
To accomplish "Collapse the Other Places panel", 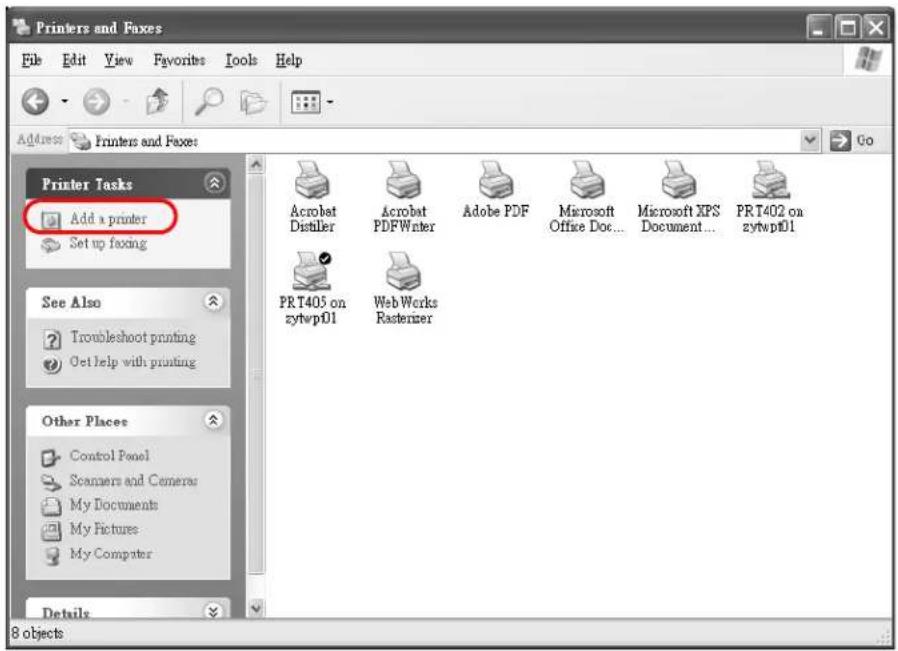I will point(214,420).
